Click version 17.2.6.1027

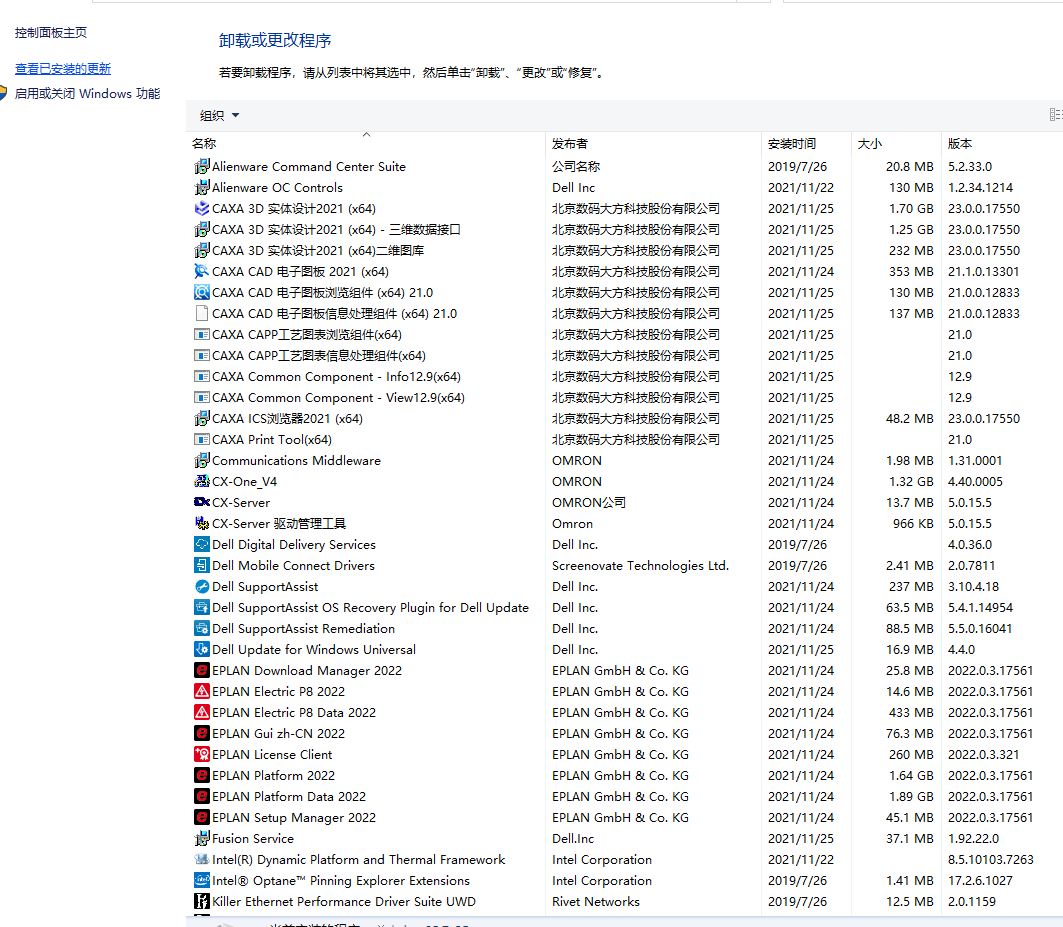[980, 881]
